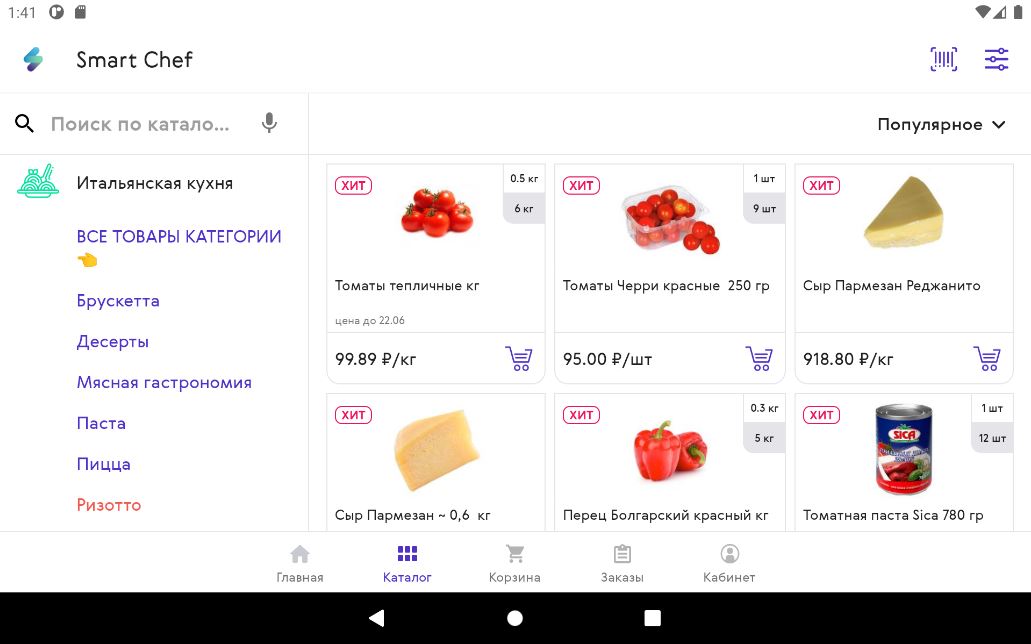Add Сыр Пармезан Реджанито to cart

click(987, 358)
